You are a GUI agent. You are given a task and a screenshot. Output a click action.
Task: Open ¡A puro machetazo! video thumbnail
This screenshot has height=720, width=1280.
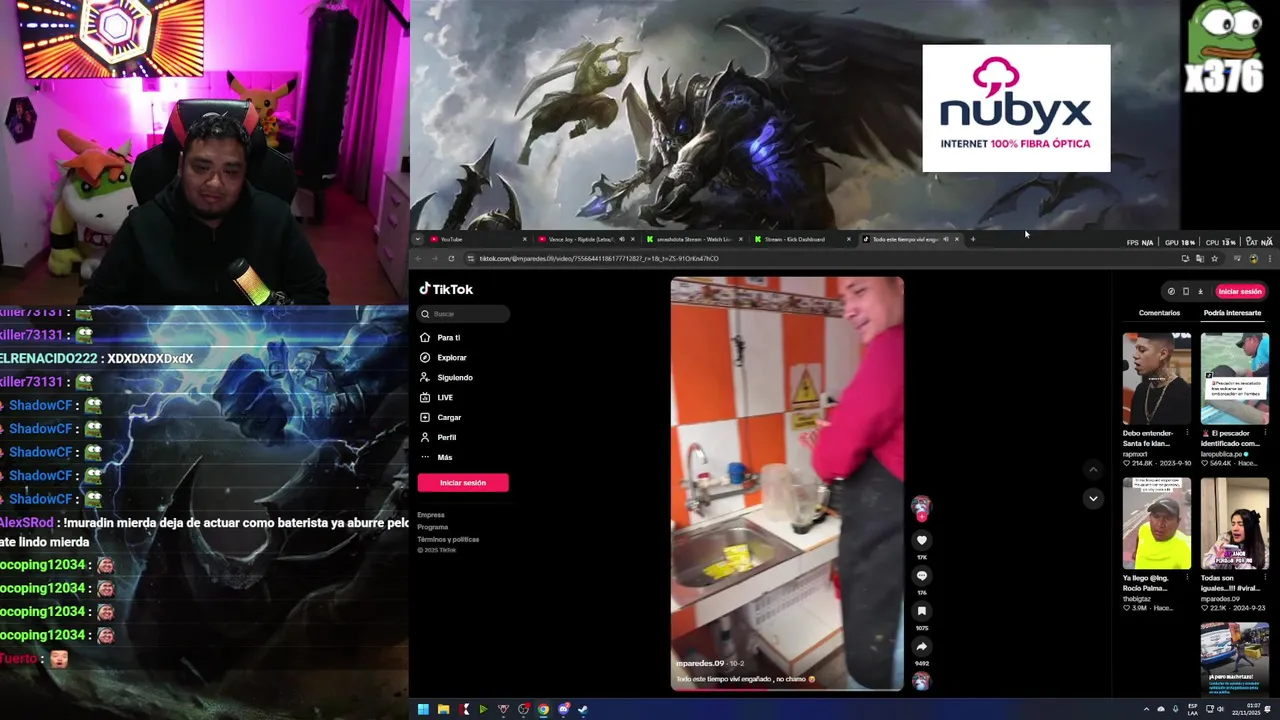pyautogui.click(x=1235, y=657)
